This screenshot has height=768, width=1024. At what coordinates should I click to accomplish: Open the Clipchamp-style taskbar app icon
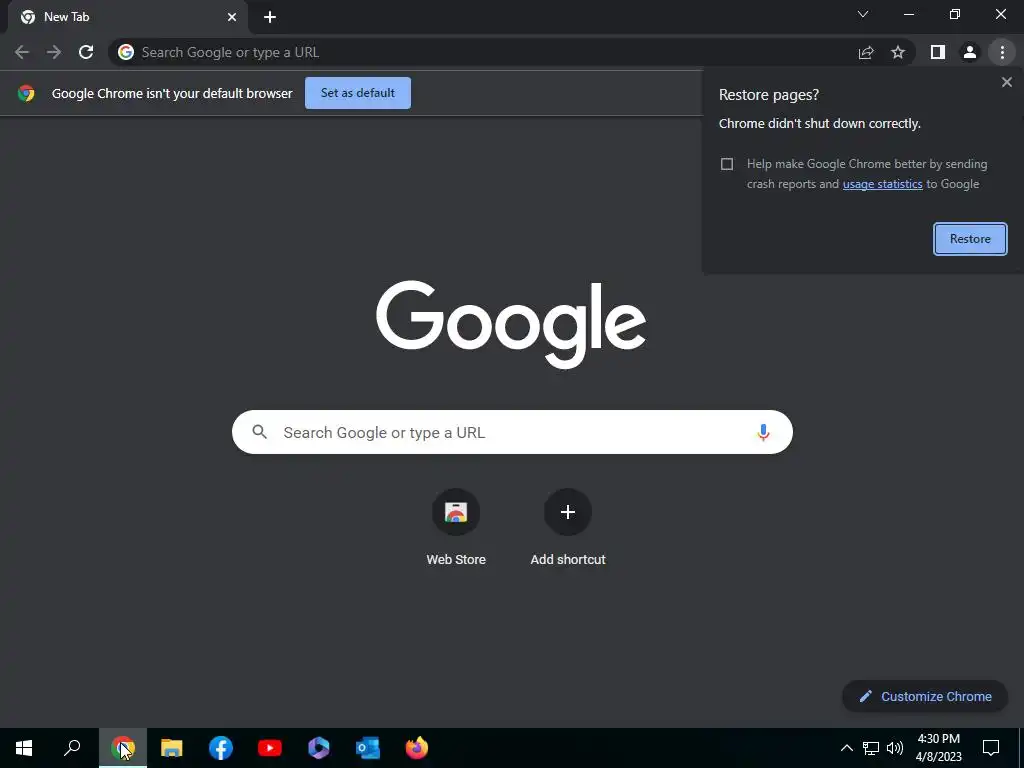(x=319, y=748)
